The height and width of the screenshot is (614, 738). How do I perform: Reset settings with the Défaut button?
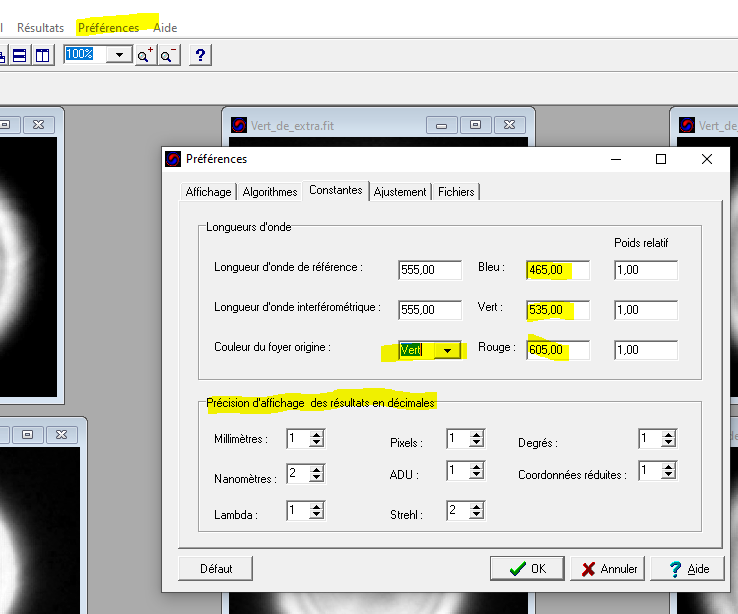click(x=216, y=569)
